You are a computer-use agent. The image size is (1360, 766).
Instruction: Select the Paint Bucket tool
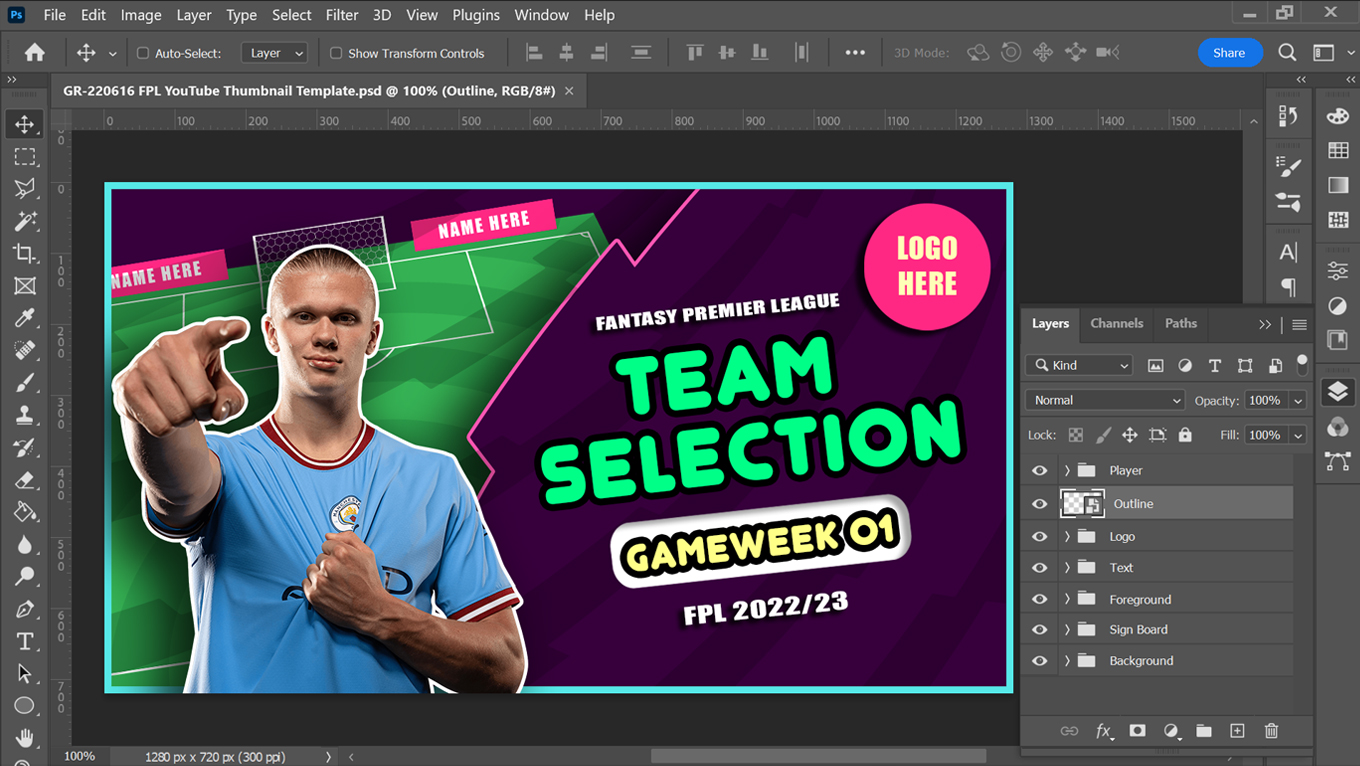tap(24, 512)
